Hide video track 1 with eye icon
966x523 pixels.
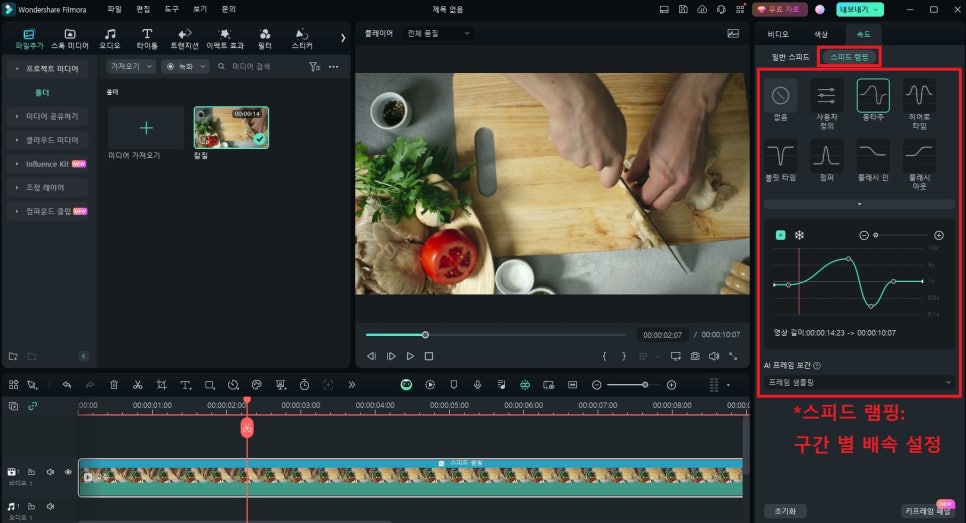coord(68,472)
